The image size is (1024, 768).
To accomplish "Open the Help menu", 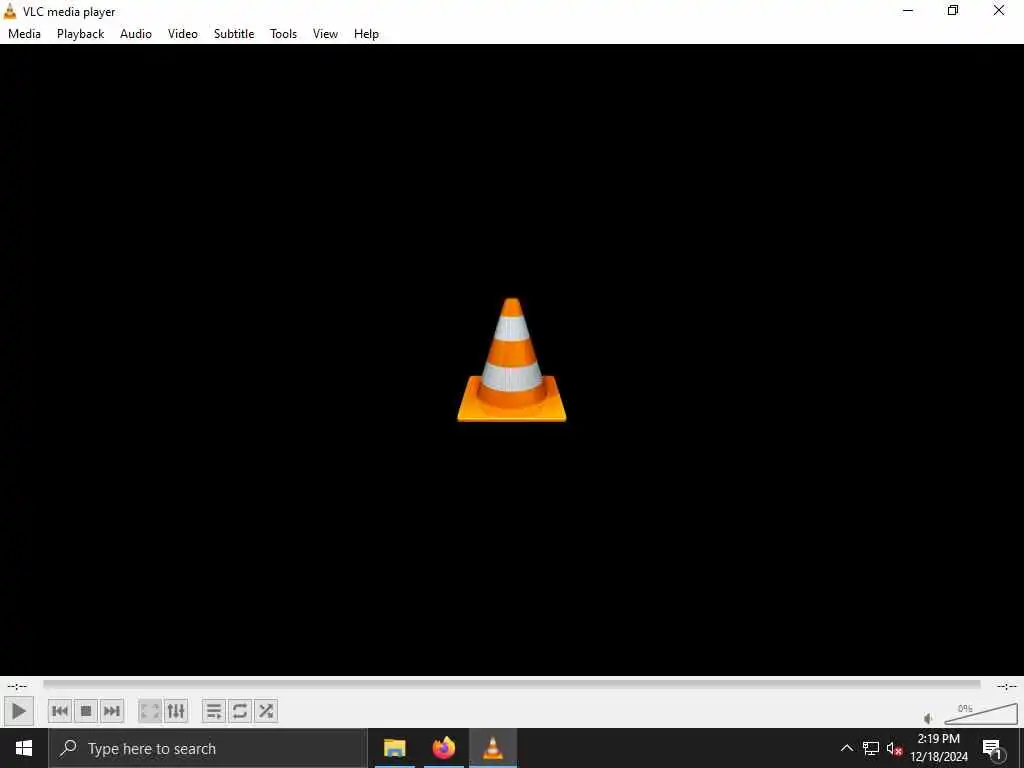I will pos(366,34).
